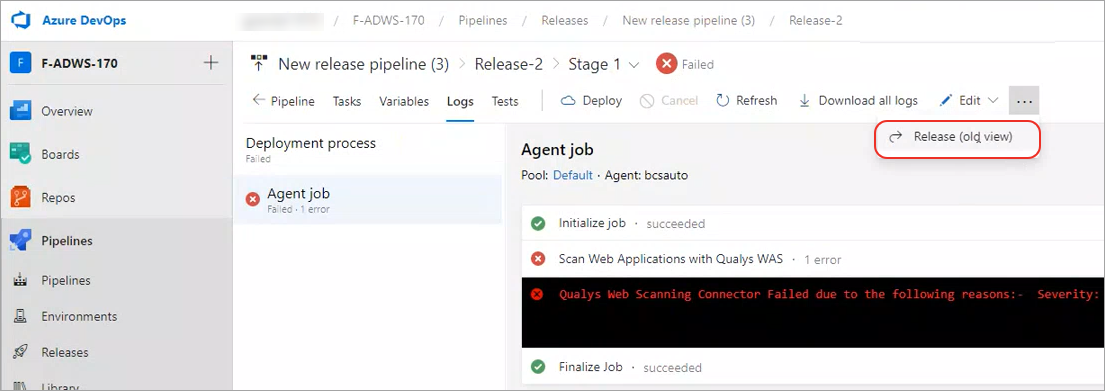Click the Default pool link
The image size is (1105, 391).
572,175
